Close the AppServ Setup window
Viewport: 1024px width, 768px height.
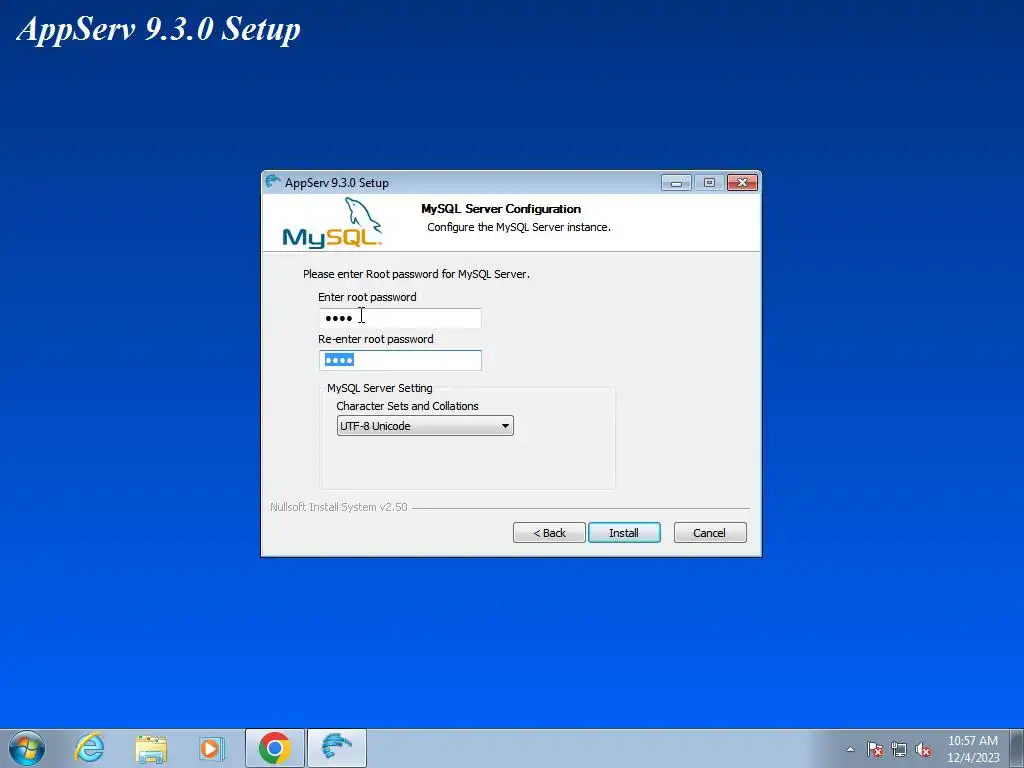742,183
